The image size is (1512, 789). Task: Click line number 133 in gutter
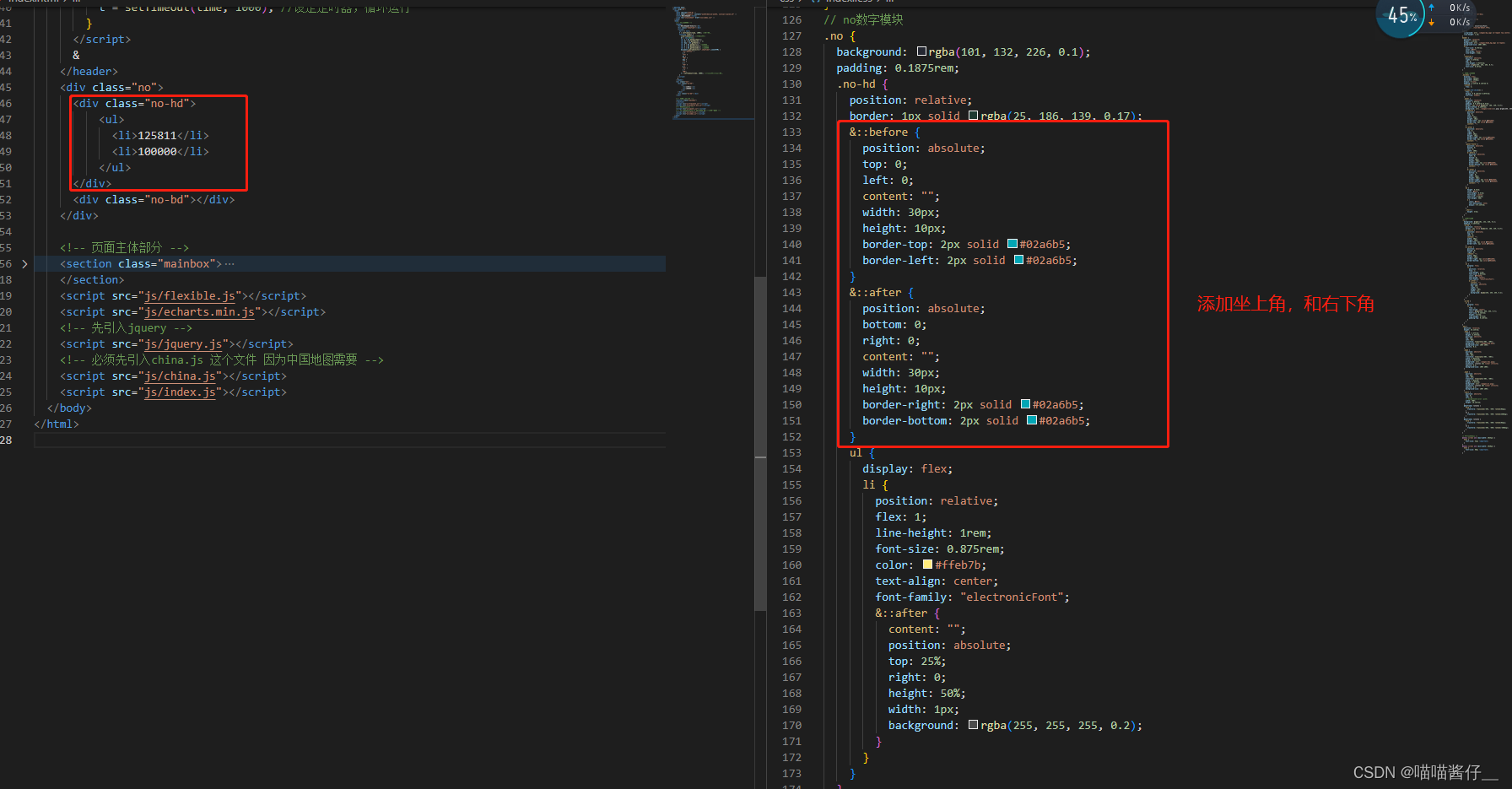pos(791,132)
